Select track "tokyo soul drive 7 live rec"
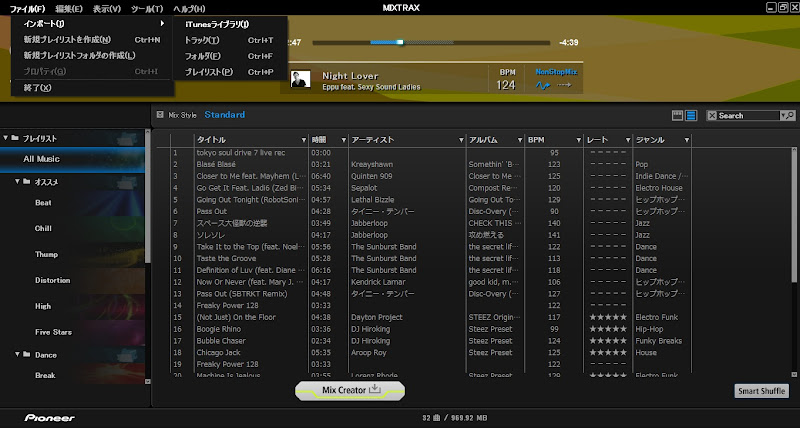The image size is (800, 428). point(241,153)
